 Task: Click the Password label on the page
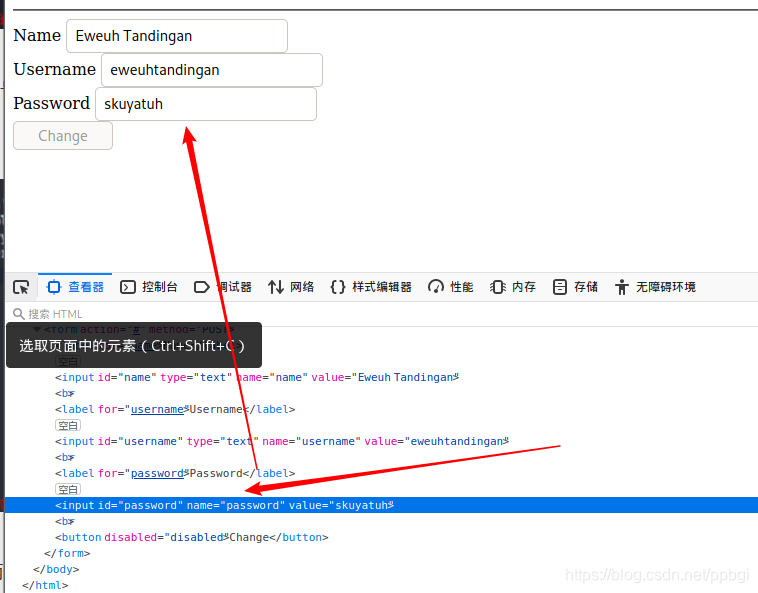point(52,103)
